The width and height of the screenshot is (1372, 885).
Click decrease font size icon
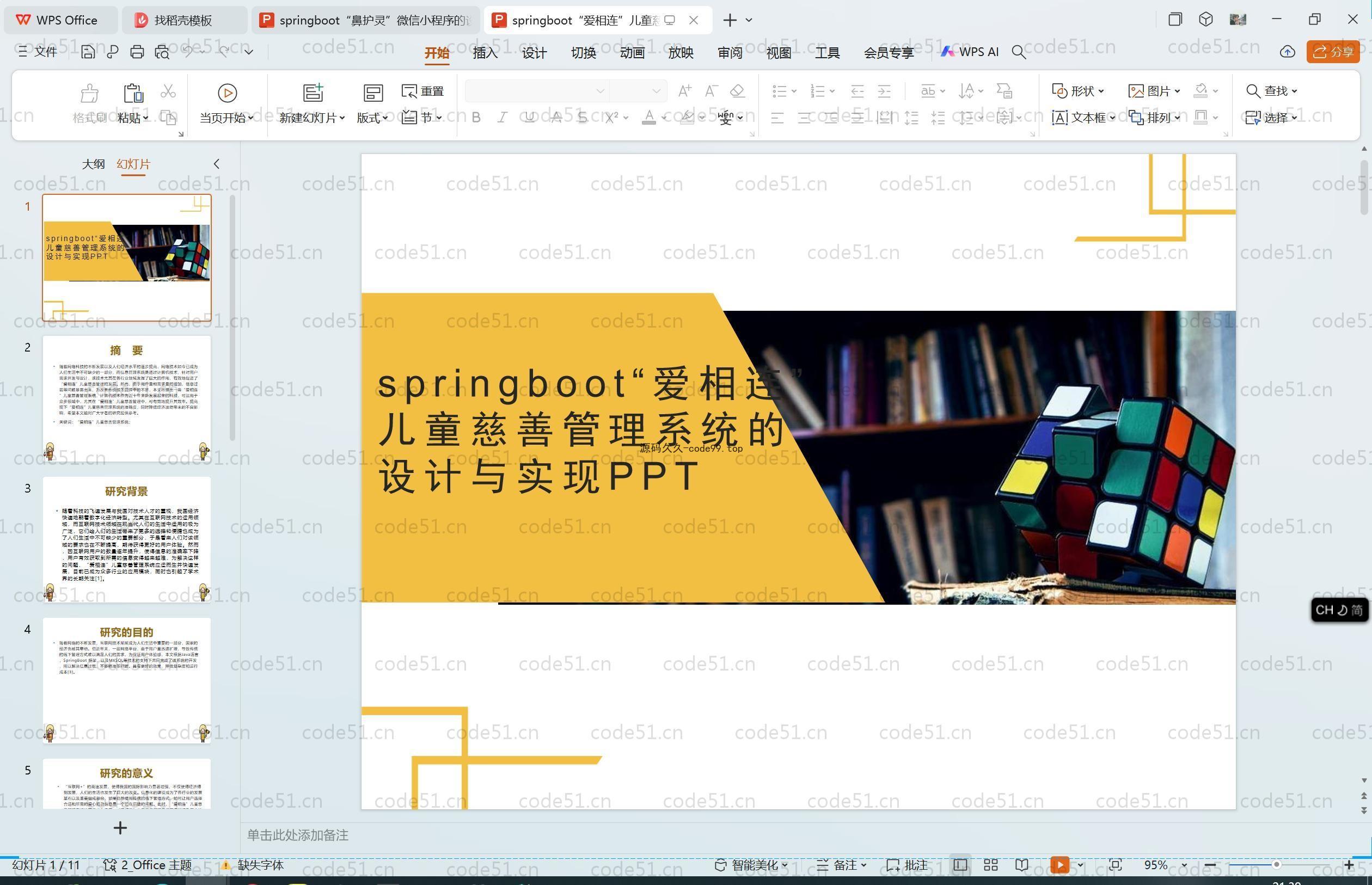[x=711, y=91]
